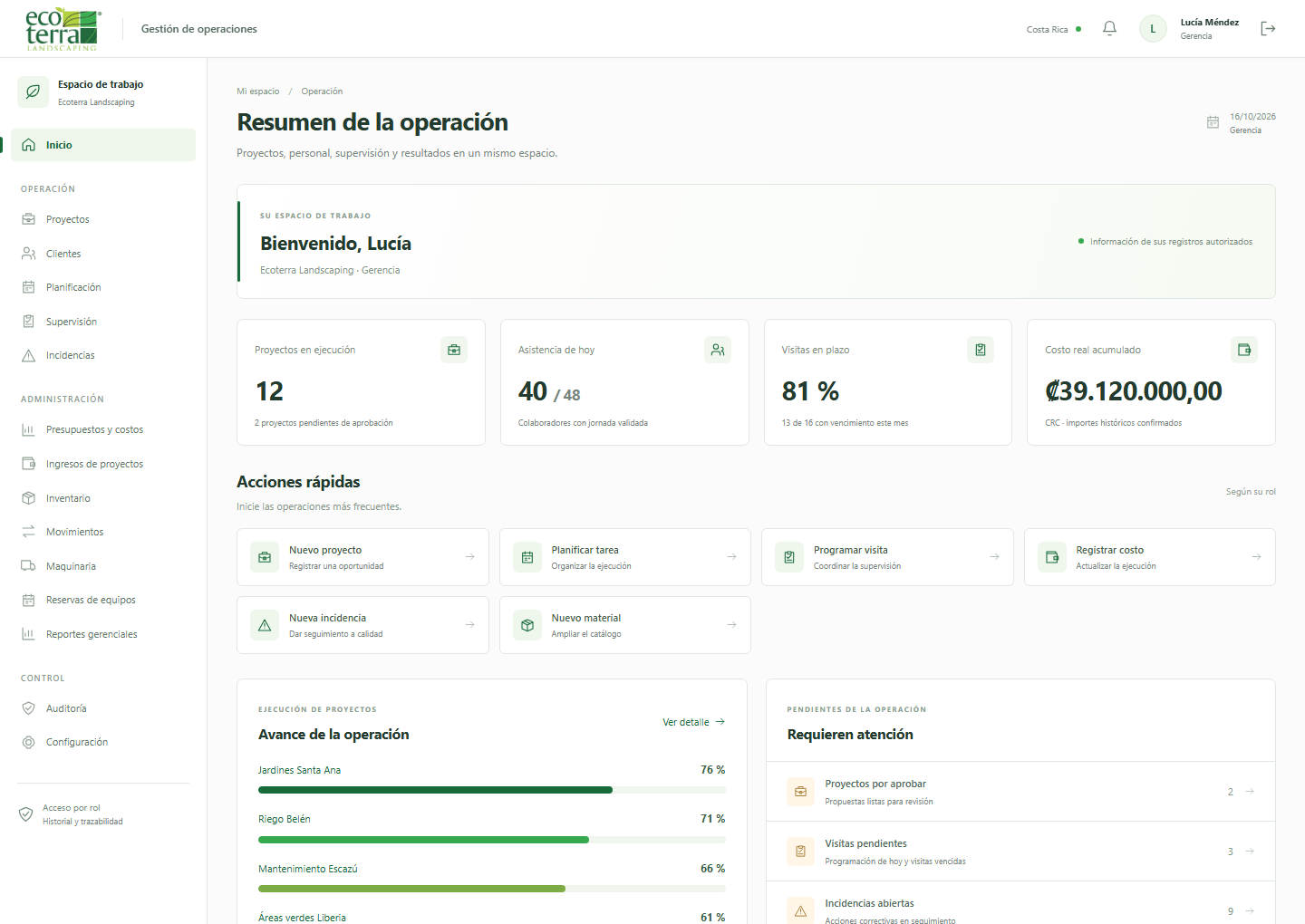Click the Proyectos en ejecución briefcase icon
Viewport: 1305px width, 924px height.
pos(454,350)
